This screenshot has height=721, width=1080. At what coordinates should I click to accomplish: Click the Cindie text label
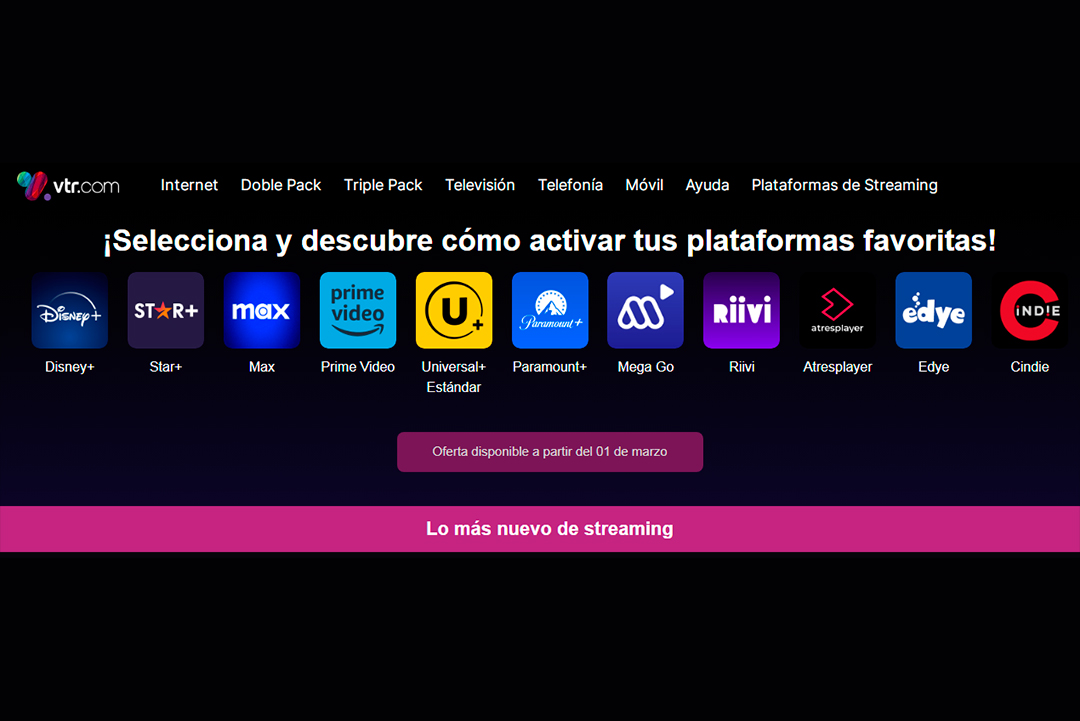(1029, 367)
